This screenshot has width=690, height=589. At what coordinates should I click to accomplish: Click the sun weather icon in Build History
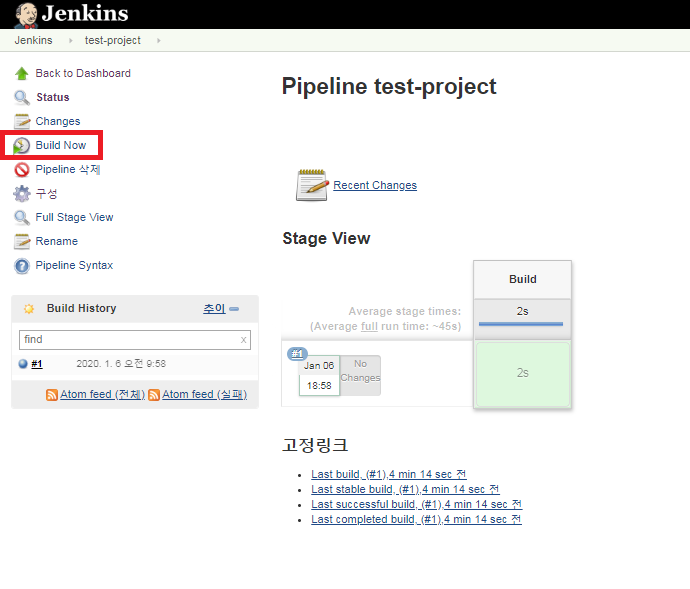(29, 309)
